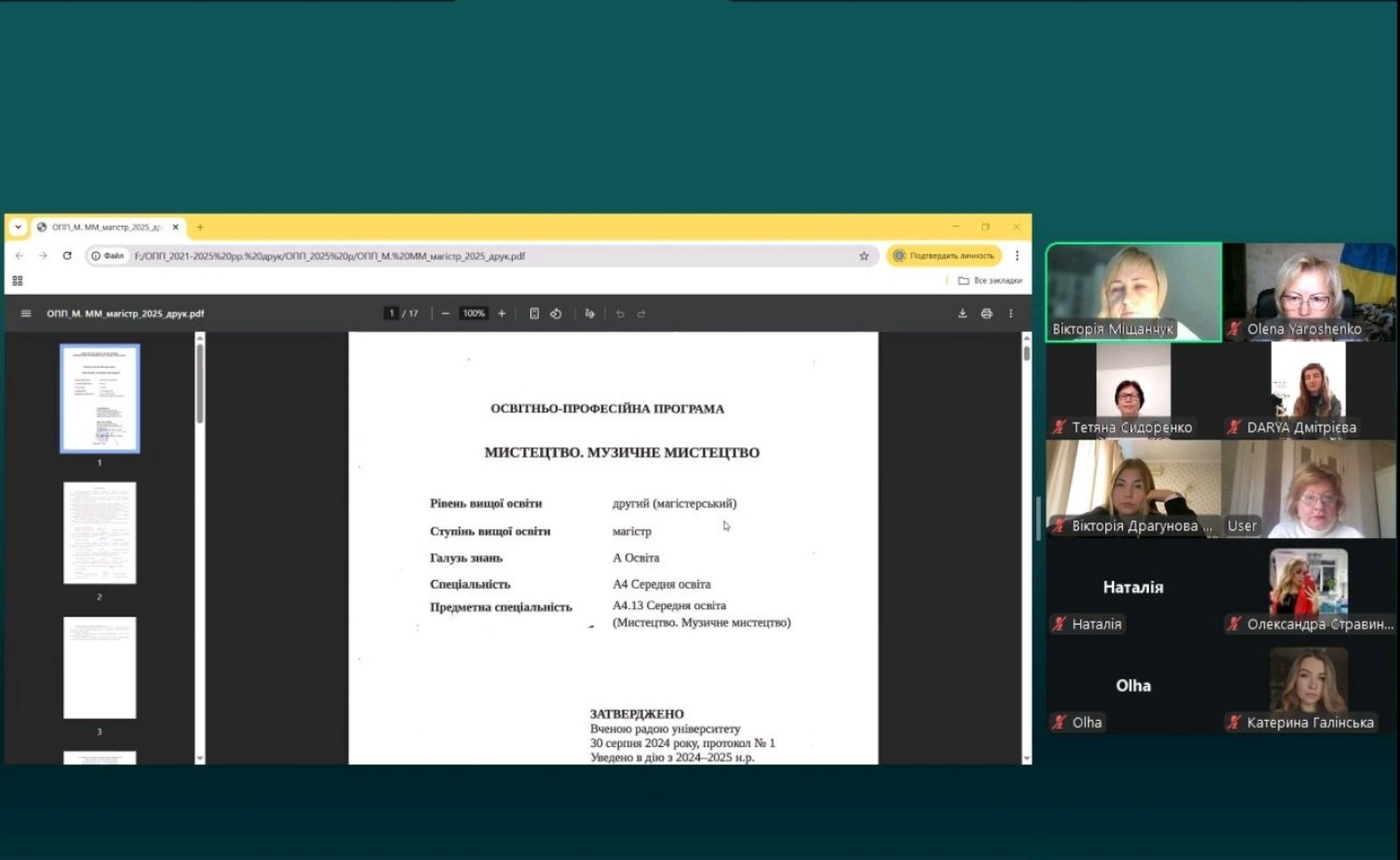Open a new browser tab
Viewport: 1400px width, 860px height.
(x=200, y=227)
